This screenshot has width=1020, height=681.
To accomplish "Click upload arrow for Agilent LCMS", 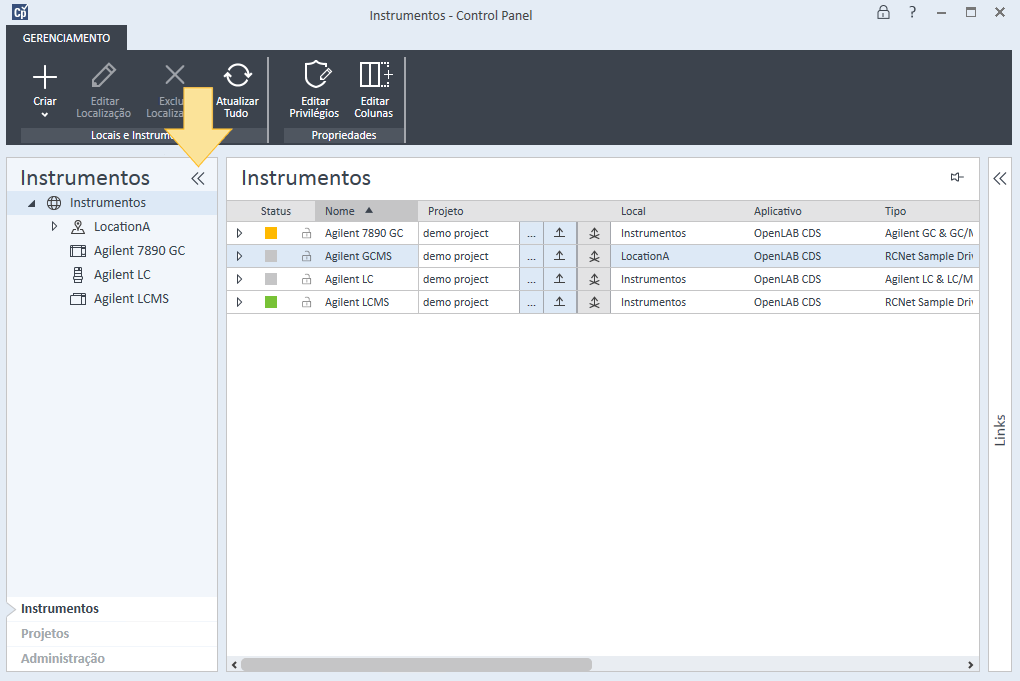I will pyautogui.click(x=559, y=302).
